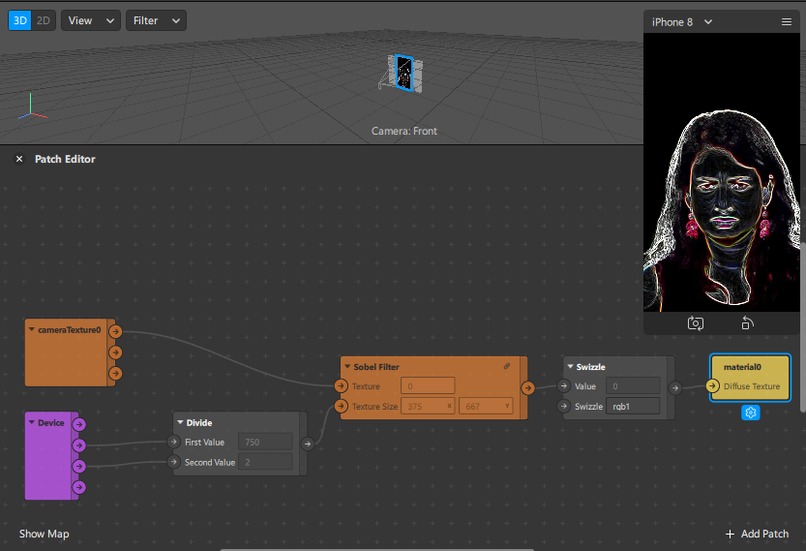
Task: Click the Swizzle input port on Swizzle patch
Action: (x=563, y=406)
